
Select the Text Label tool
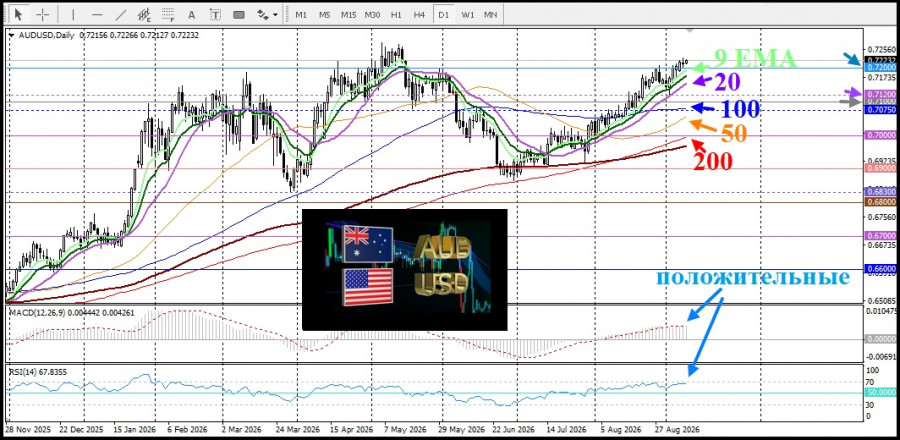[215, 14]
